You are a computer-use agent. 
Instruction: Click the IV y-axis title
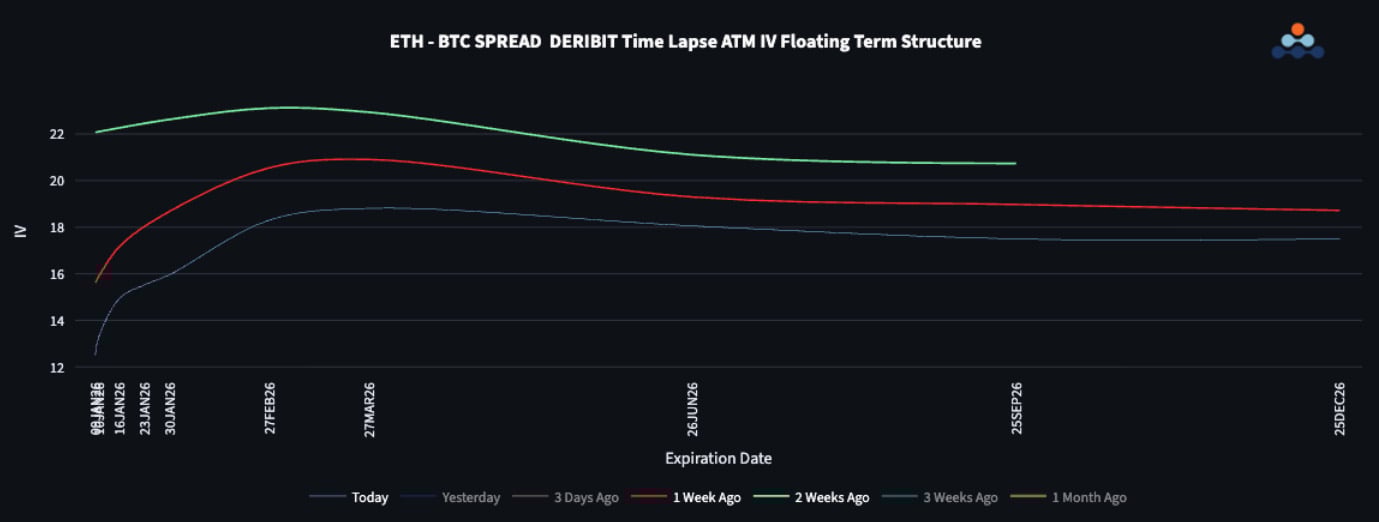point(21,231)
